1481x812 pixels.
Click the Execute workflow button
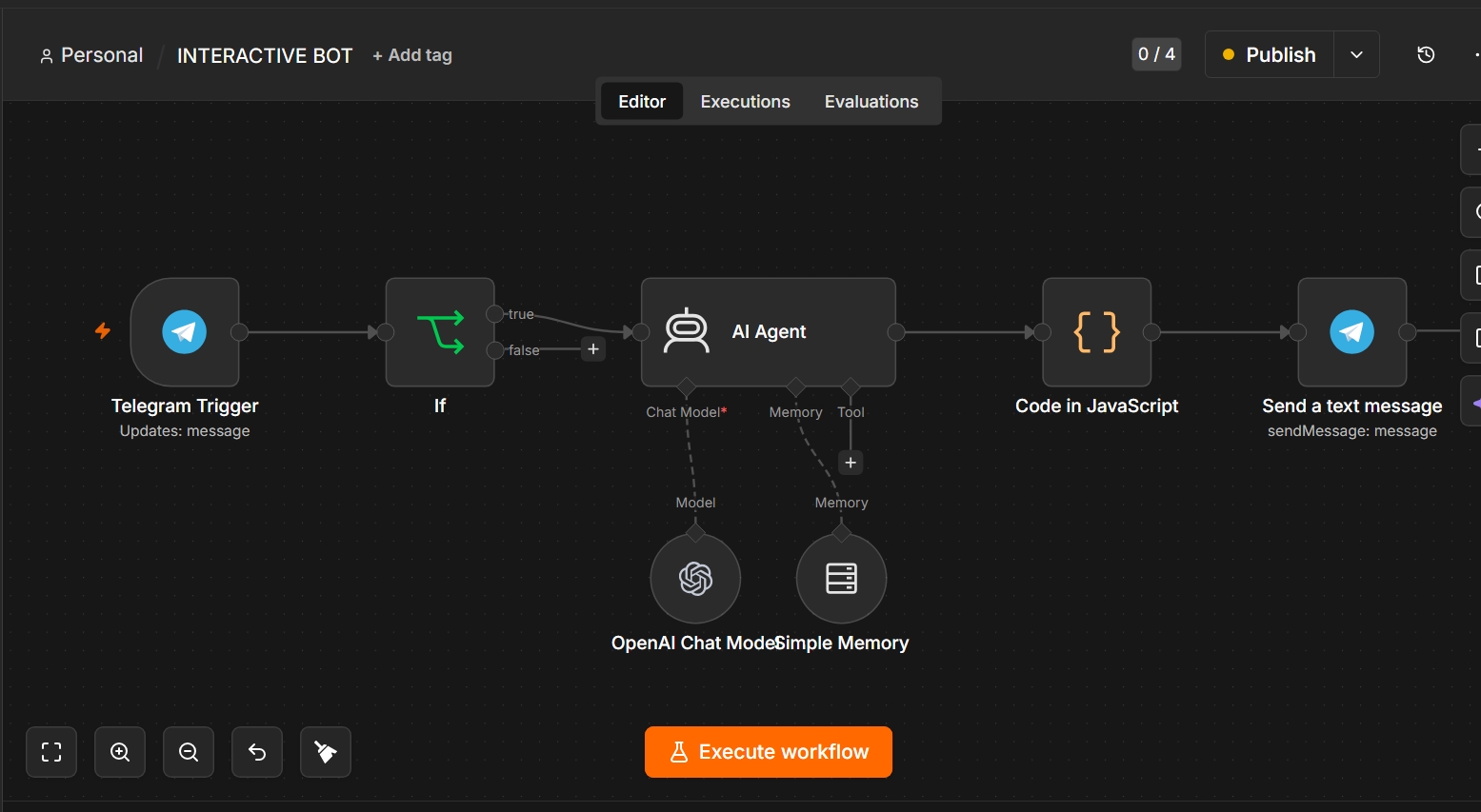tap(769, 752)
